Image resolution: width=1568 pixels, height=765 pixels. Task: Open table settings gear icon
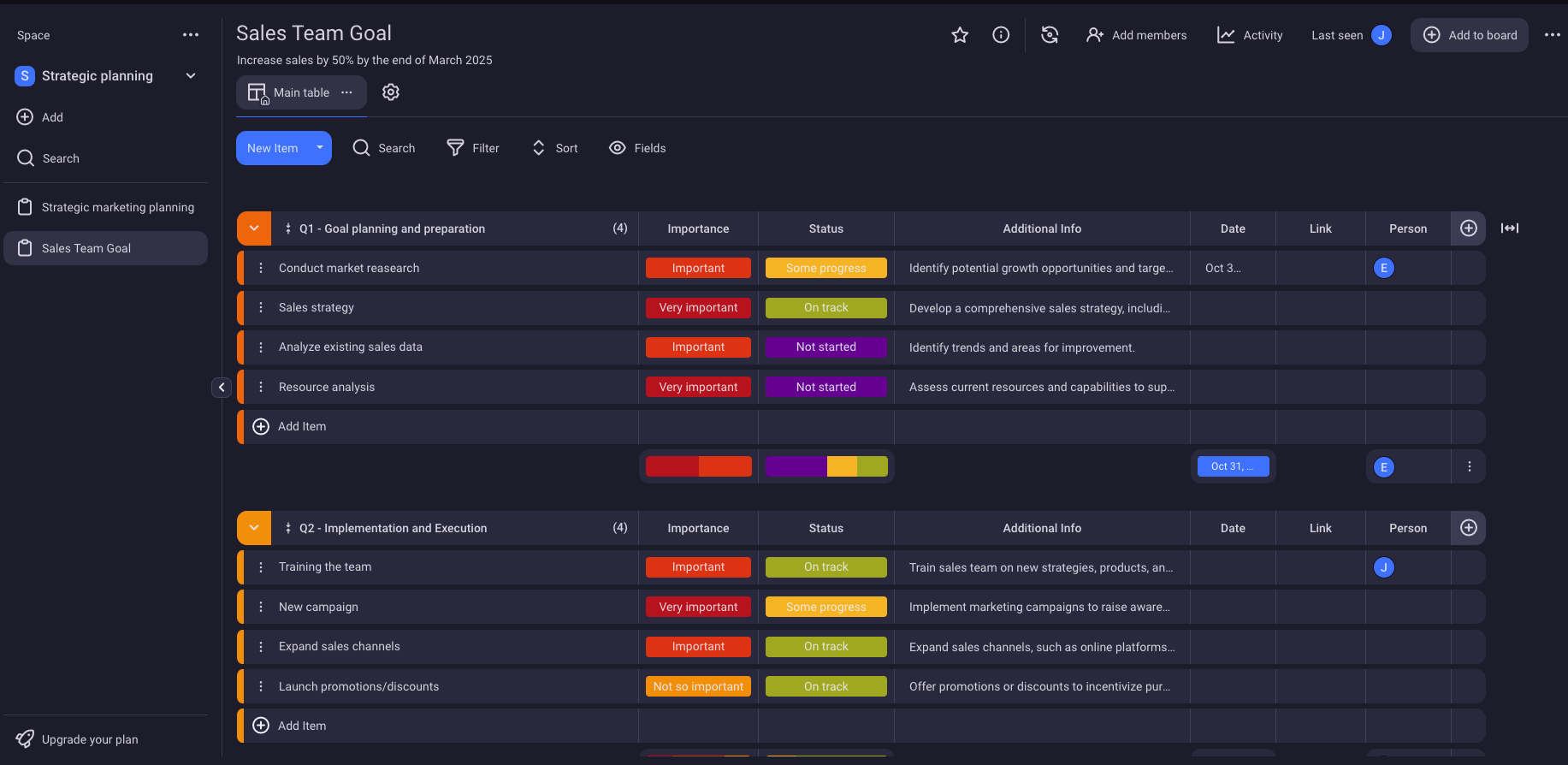coord(391,92)
